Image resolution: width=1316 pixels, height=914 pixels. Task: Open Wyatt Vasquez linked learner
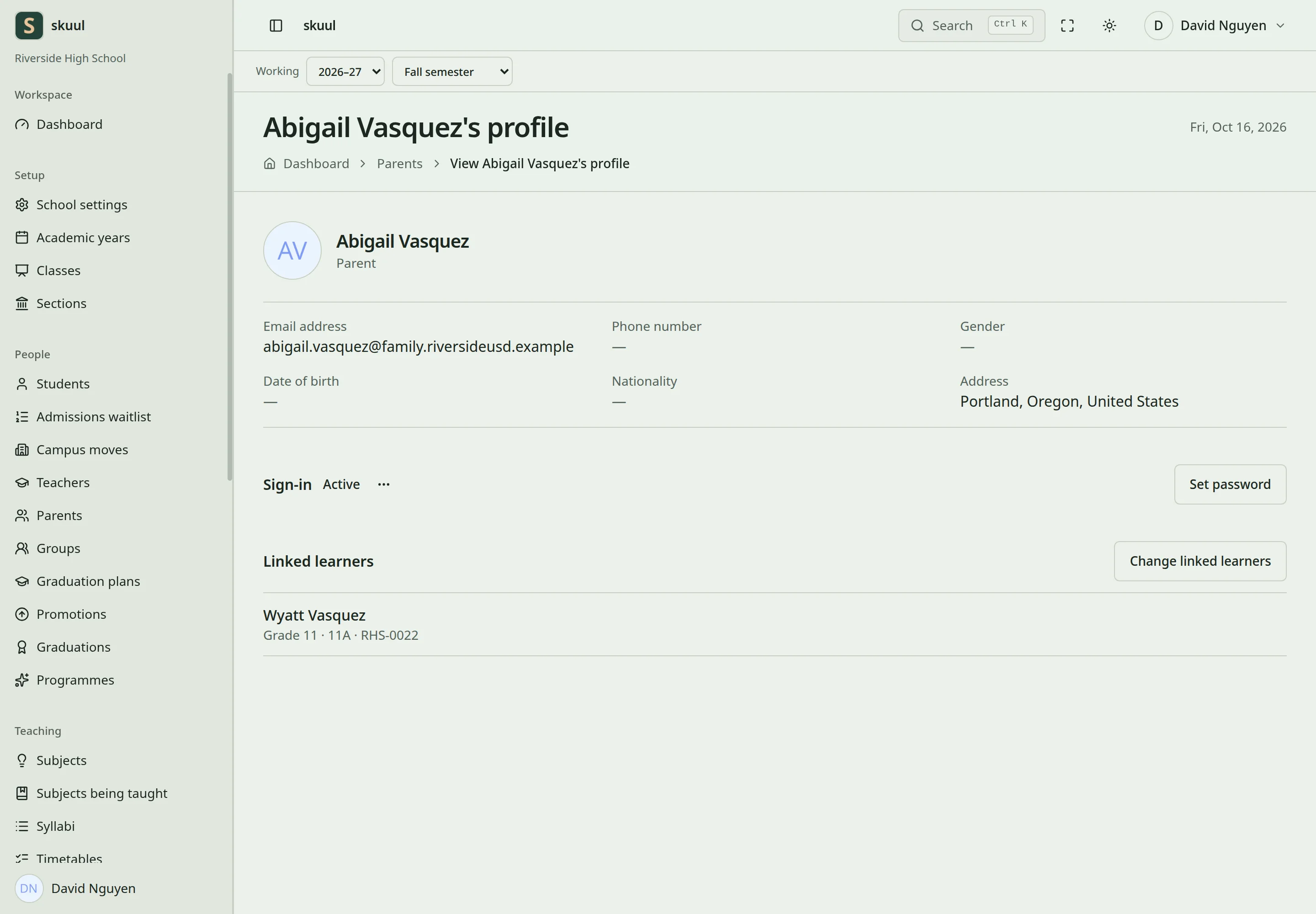[314, 615]
